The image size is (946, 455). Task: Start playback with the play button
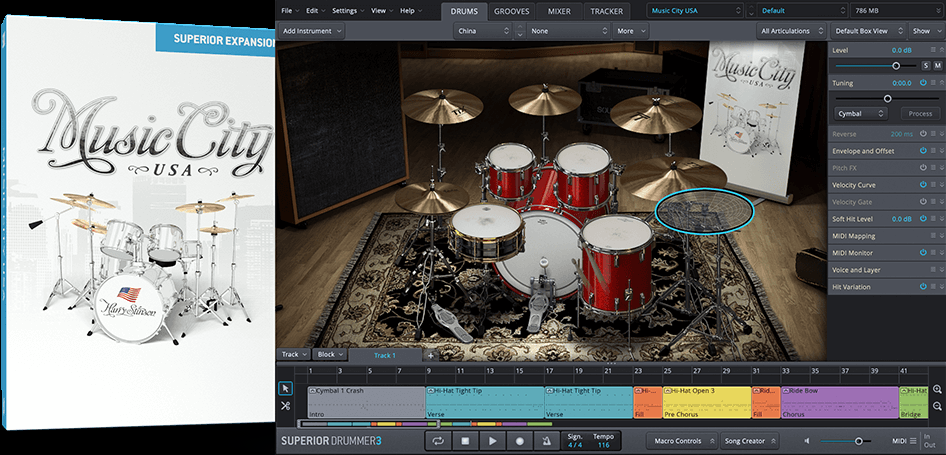point(493,441)
